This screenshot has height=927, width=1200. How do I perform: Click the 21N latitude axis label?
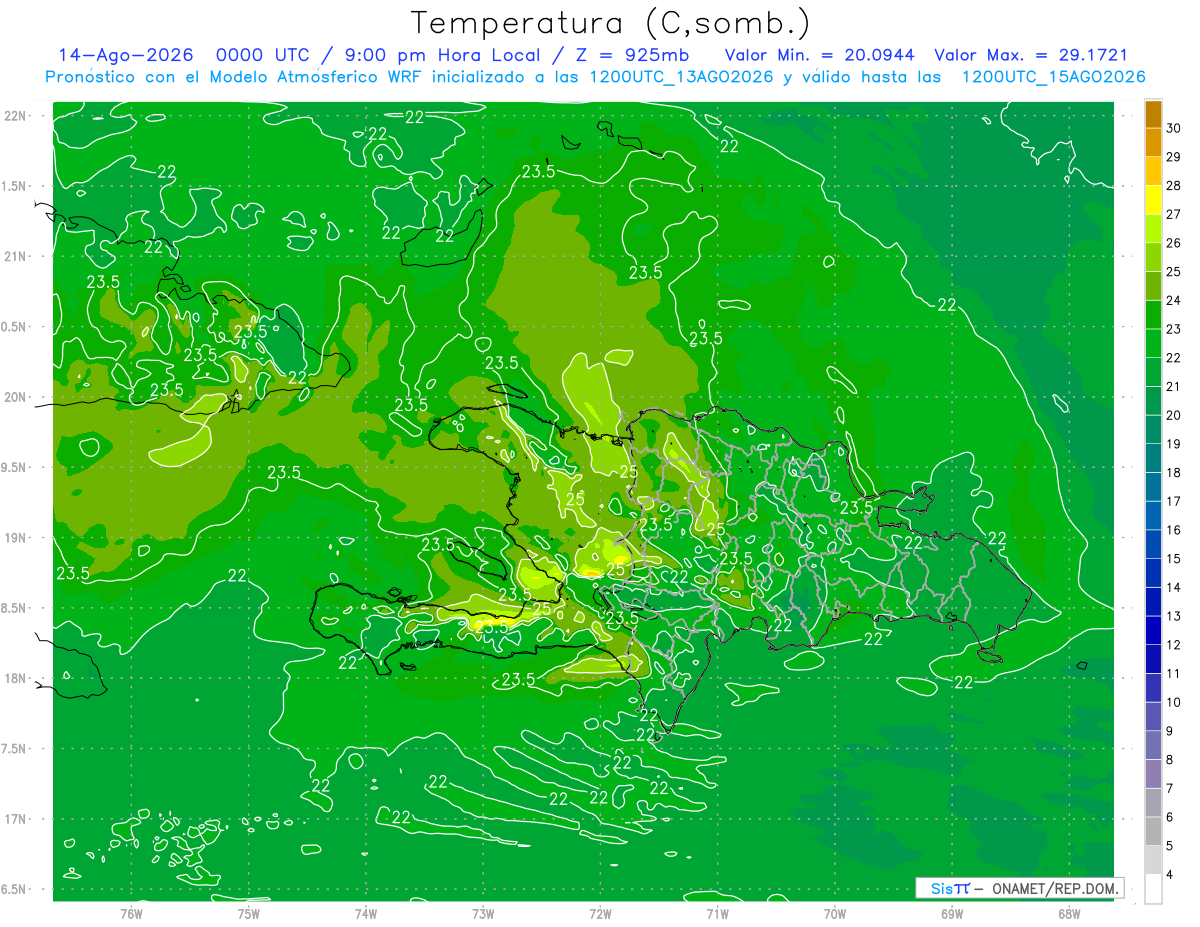coord(16,256)
